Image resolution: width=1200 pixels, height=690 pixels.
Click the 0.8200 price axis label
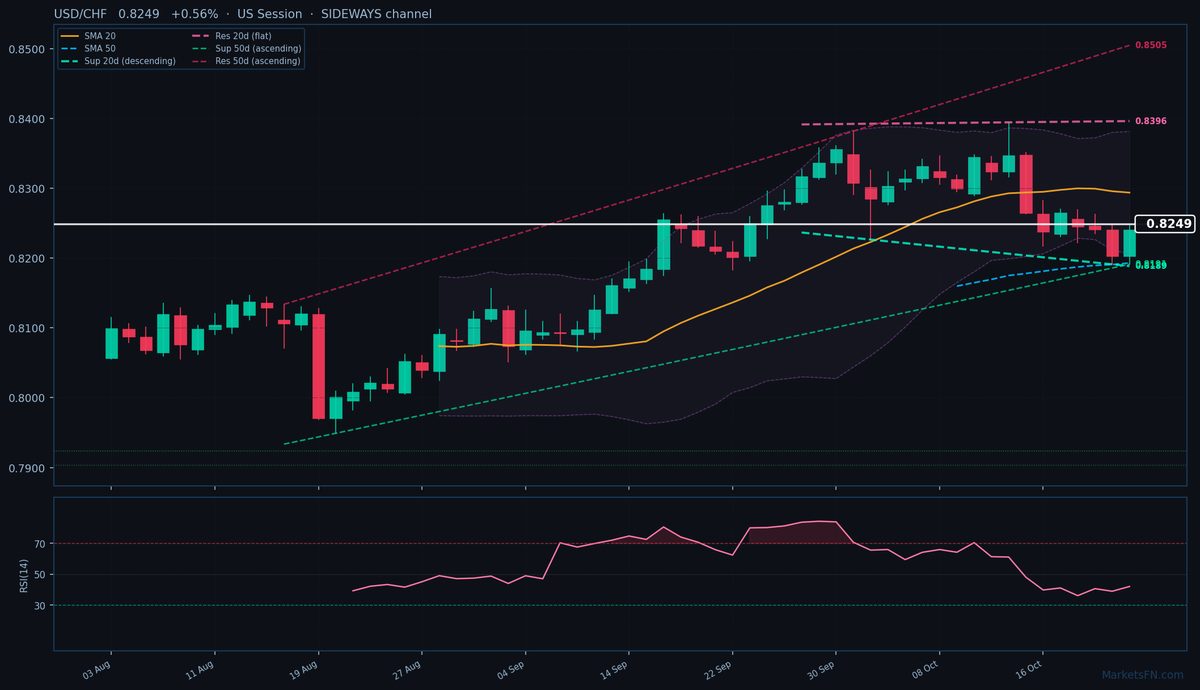(x=25, y=259)
